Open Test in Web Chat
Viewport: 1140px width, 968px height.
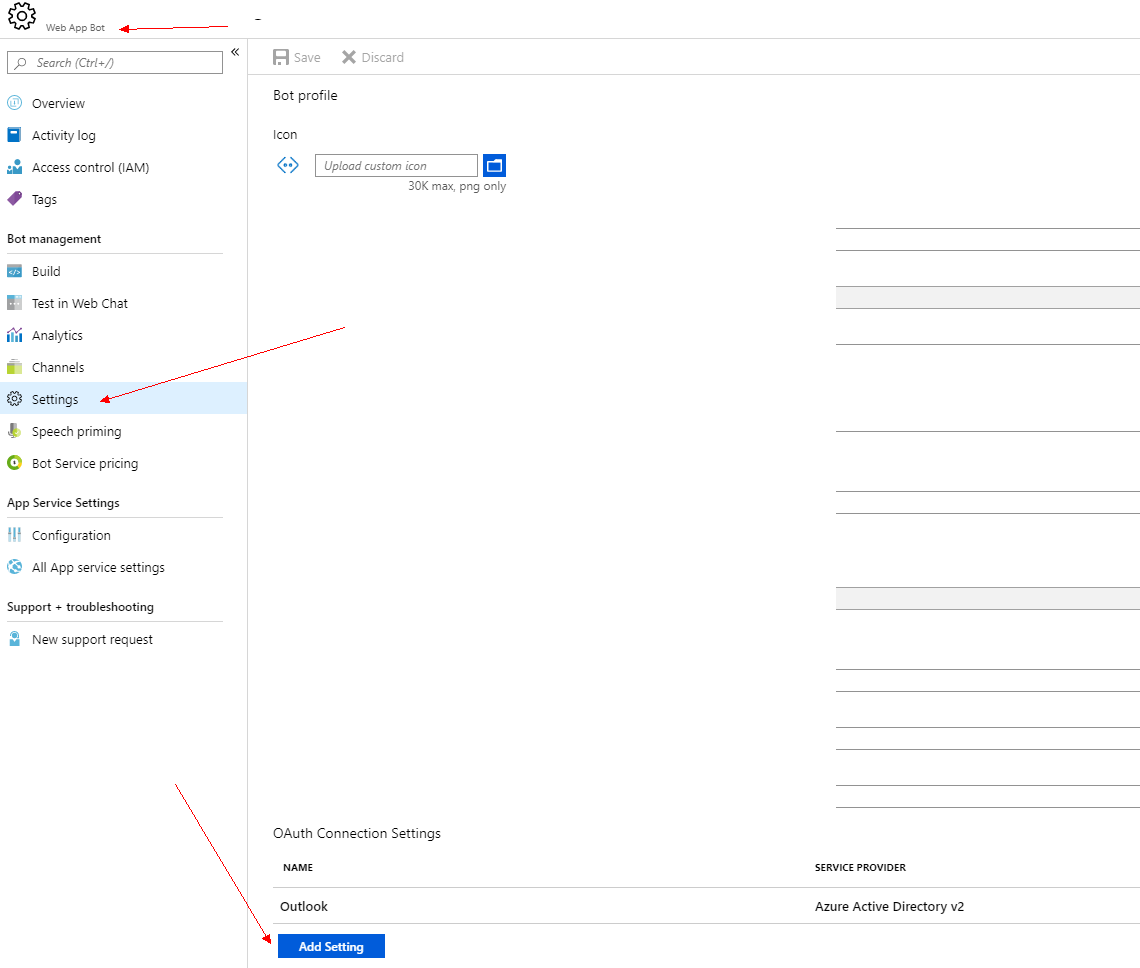80,303
